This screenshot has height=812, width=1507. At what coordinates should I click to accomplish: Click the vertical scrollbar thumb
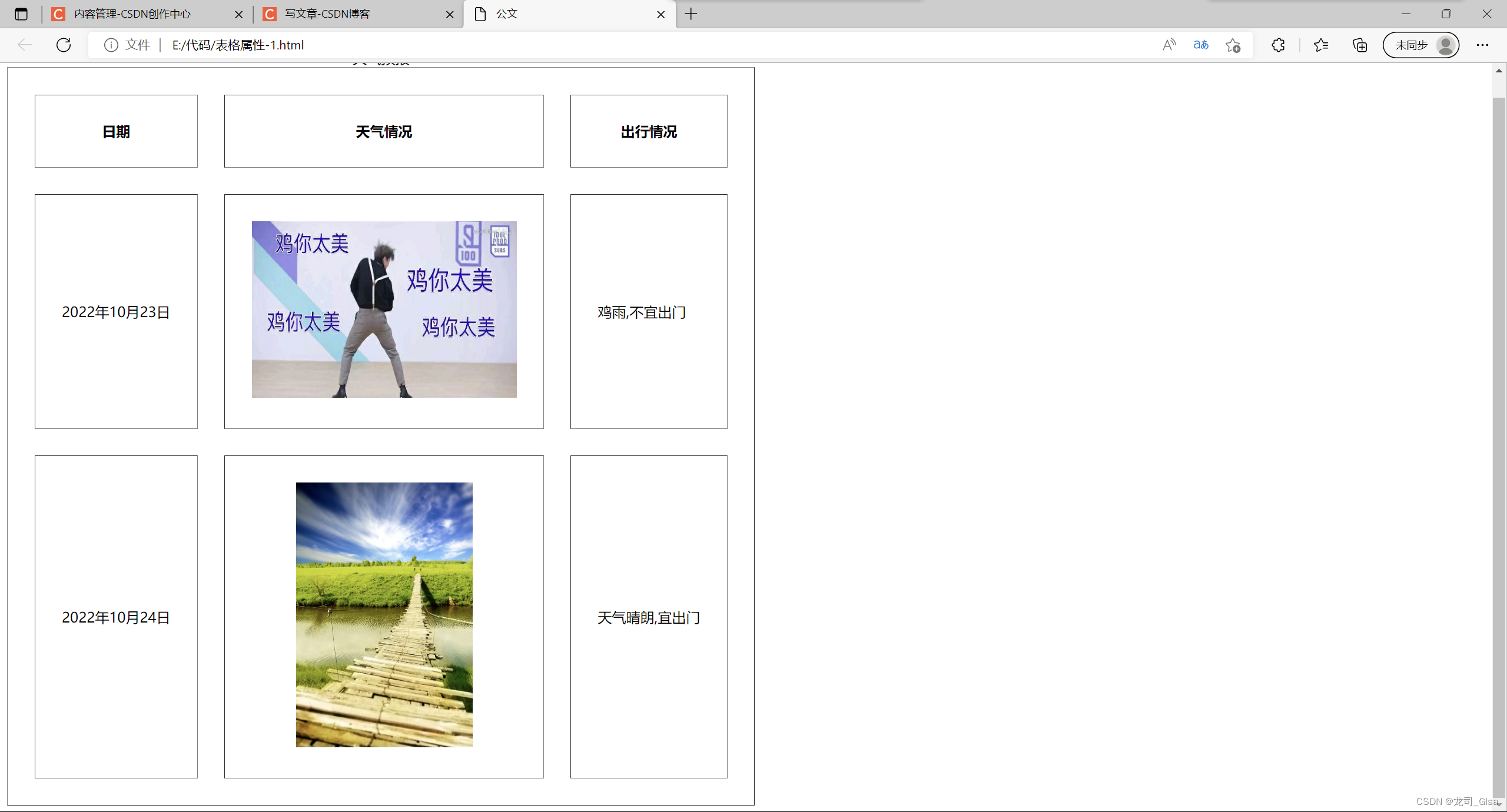point(1499,447)
